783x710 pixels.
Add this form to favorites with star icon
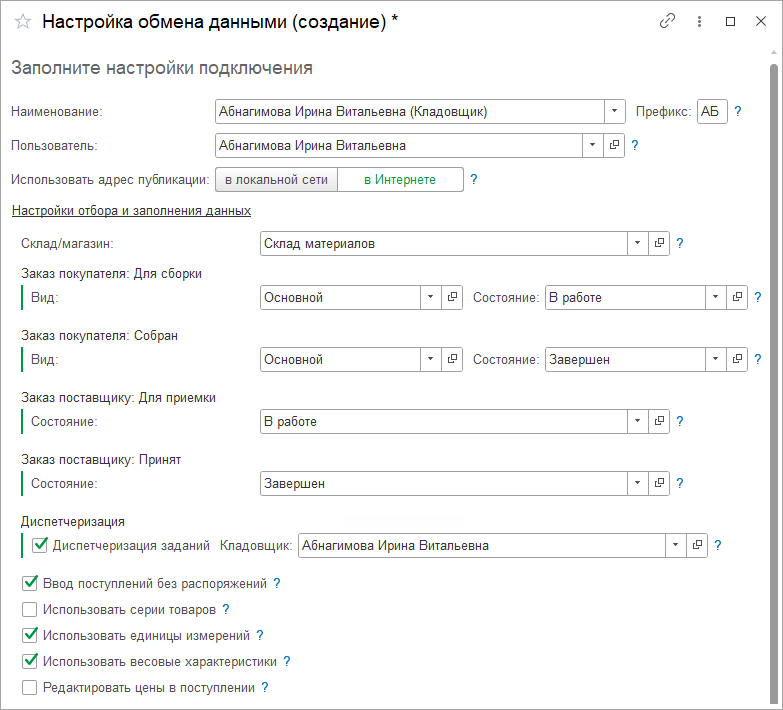[22, 22]
